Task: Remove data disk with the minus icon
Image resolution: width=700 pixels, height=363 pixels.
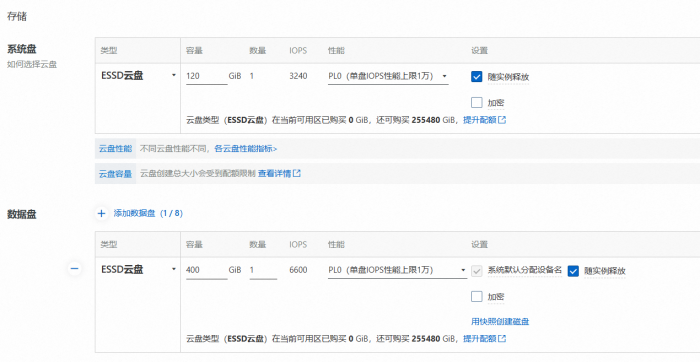Action: point(75,269)
